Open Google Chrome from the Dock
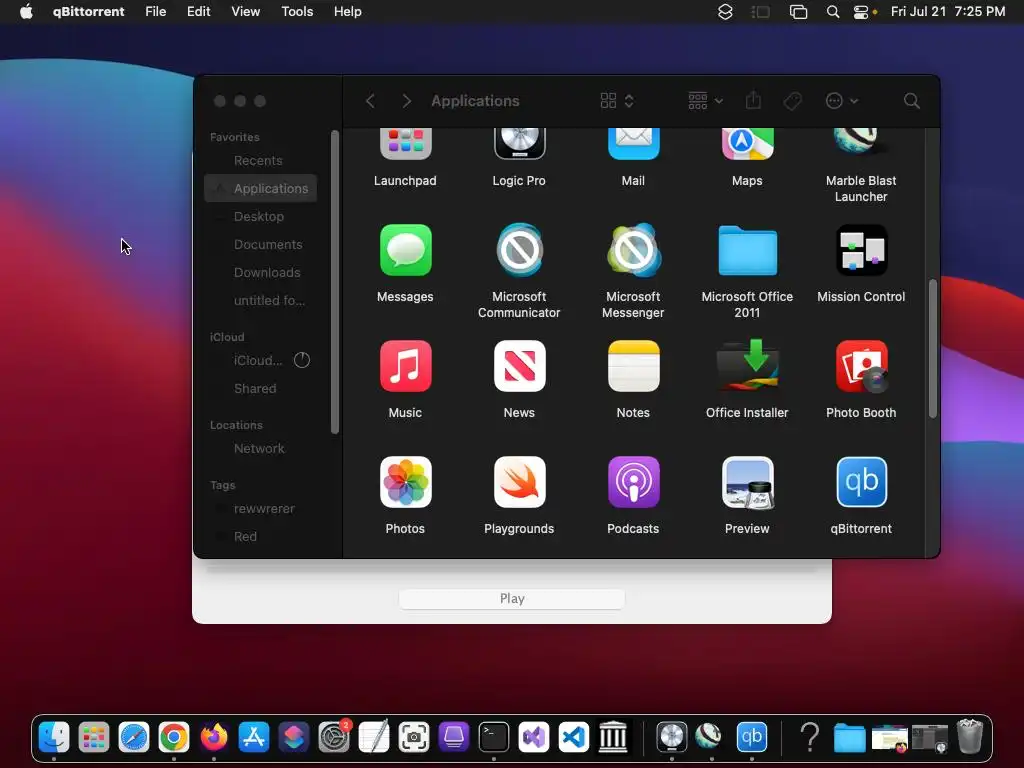The width and height of the screenshot is (1024, 768). 174,737
